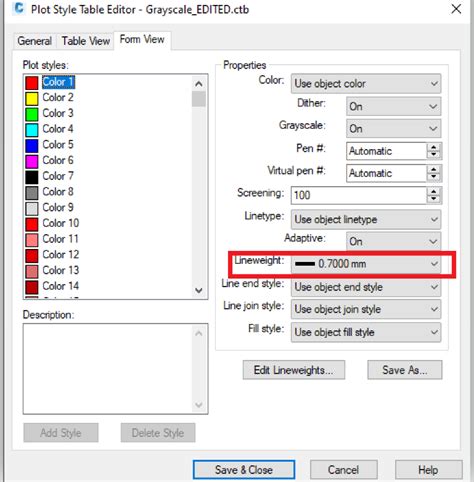Screen dimensions: 474x482
Task: Click the plot styles list scroll down arrow
Action: (199, 290)
